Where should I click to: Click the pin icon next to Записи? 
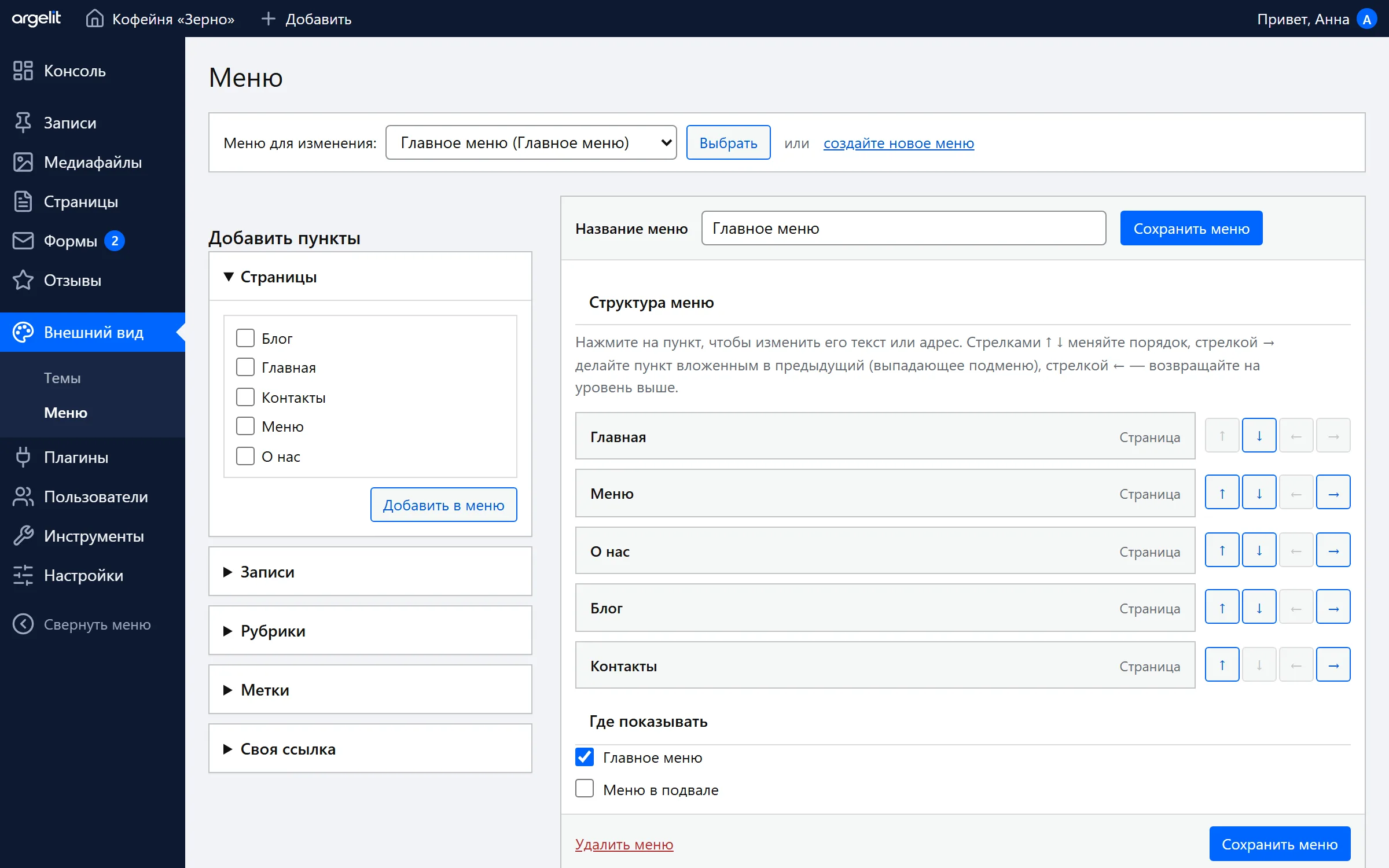click(x=23, y=123)
